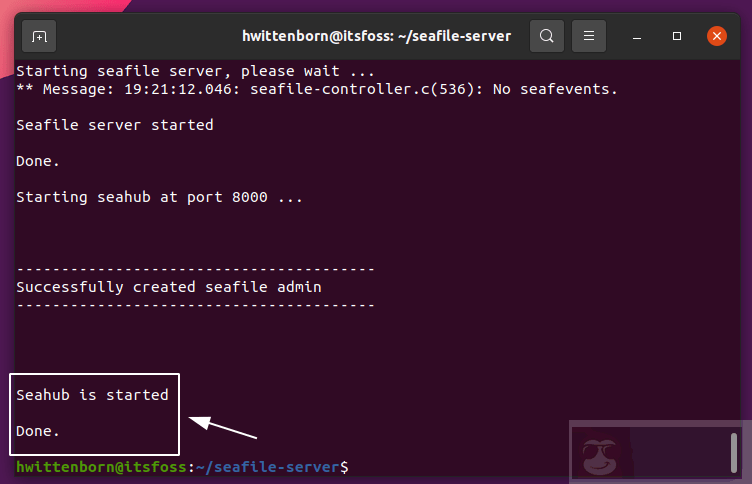The width and height of the screenshot is (752, 484).
Task: Open a new terminal tab
Action: [39, 36]
